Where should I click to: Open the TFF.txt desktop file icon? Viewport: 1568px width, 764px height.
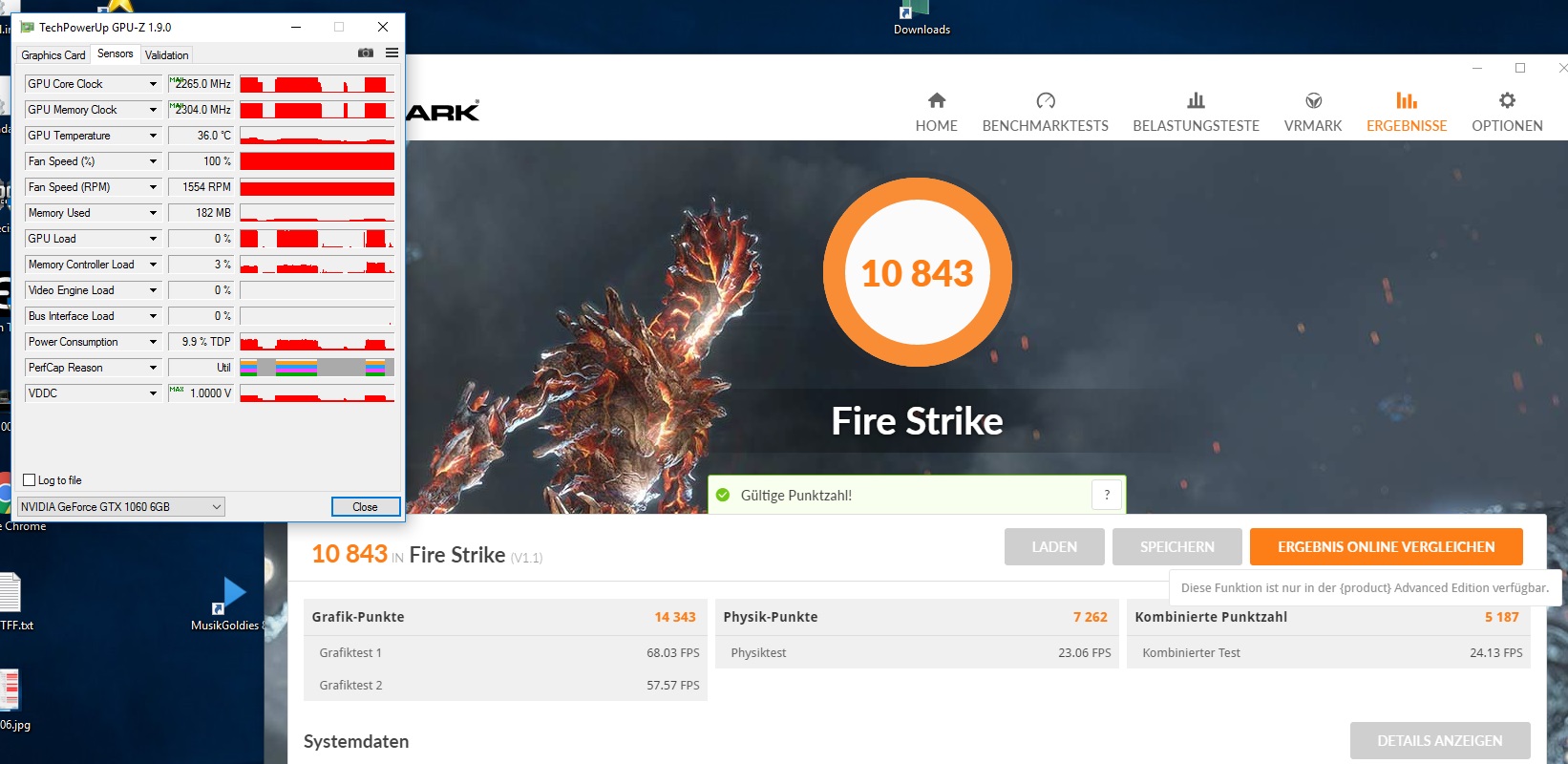click(x=10, y=592)
